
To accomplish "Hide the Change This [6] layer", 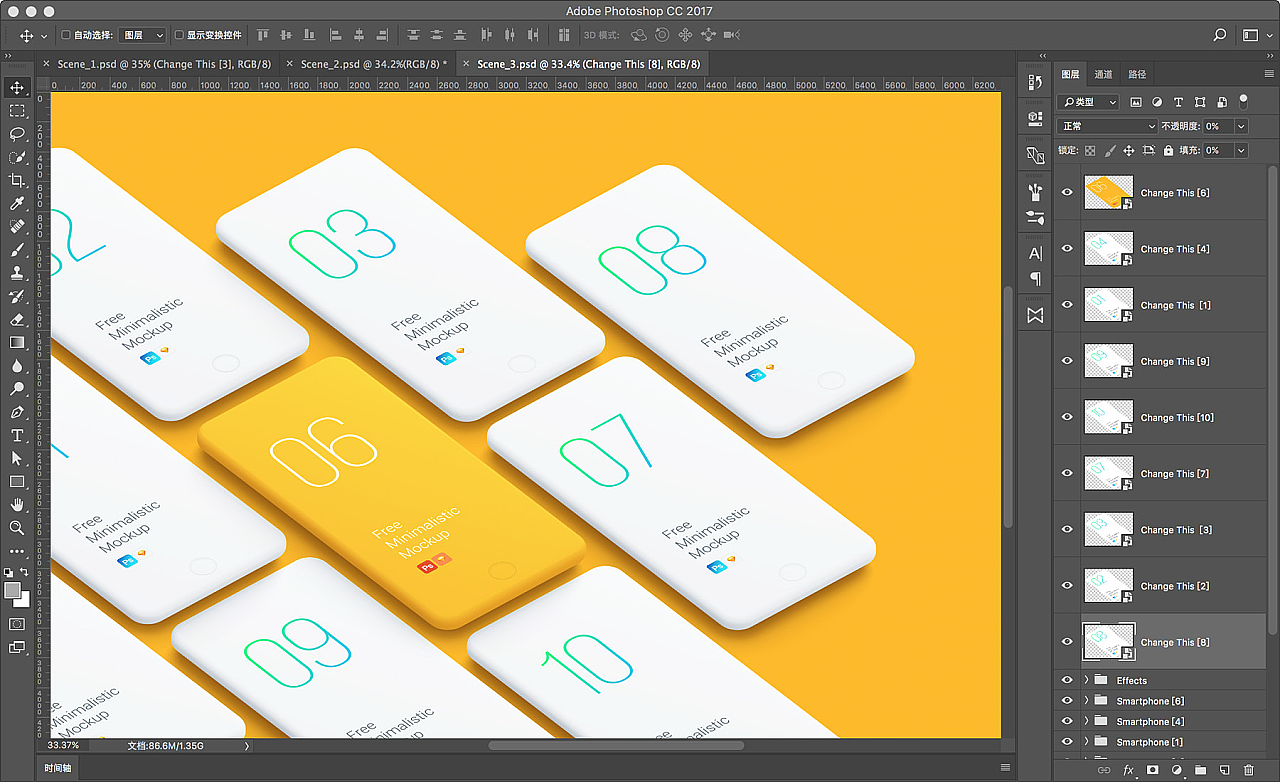I will tap(1066, 192).
